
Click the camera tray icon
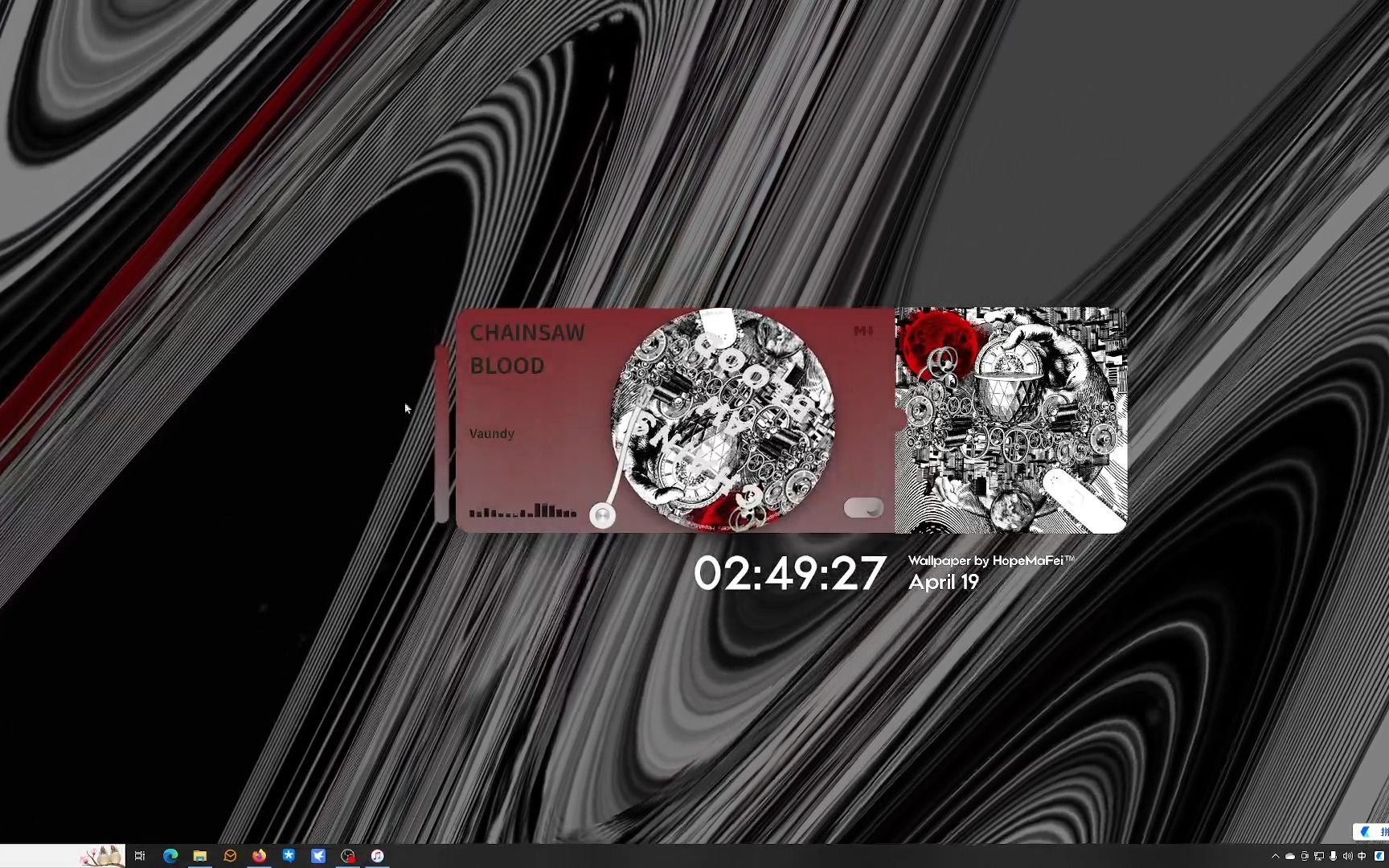[x=1305, y=857]
